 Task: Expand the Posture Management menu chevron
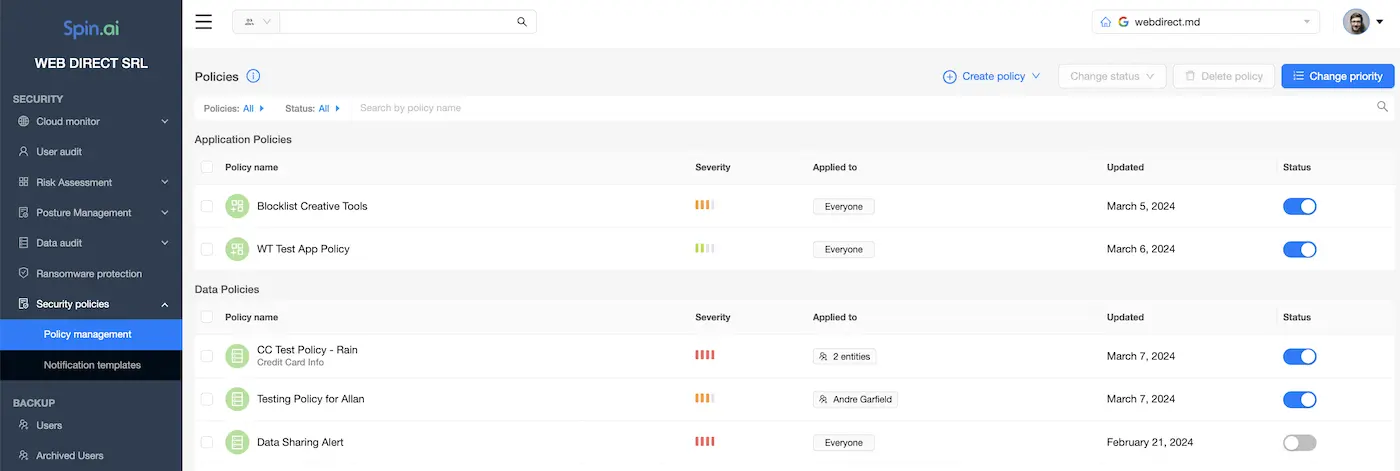(x=165, y=213)
